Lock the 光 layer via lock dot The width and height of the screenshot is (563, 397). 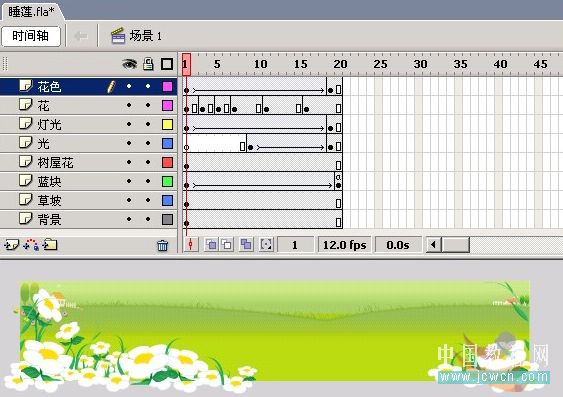tap(148, 143)
